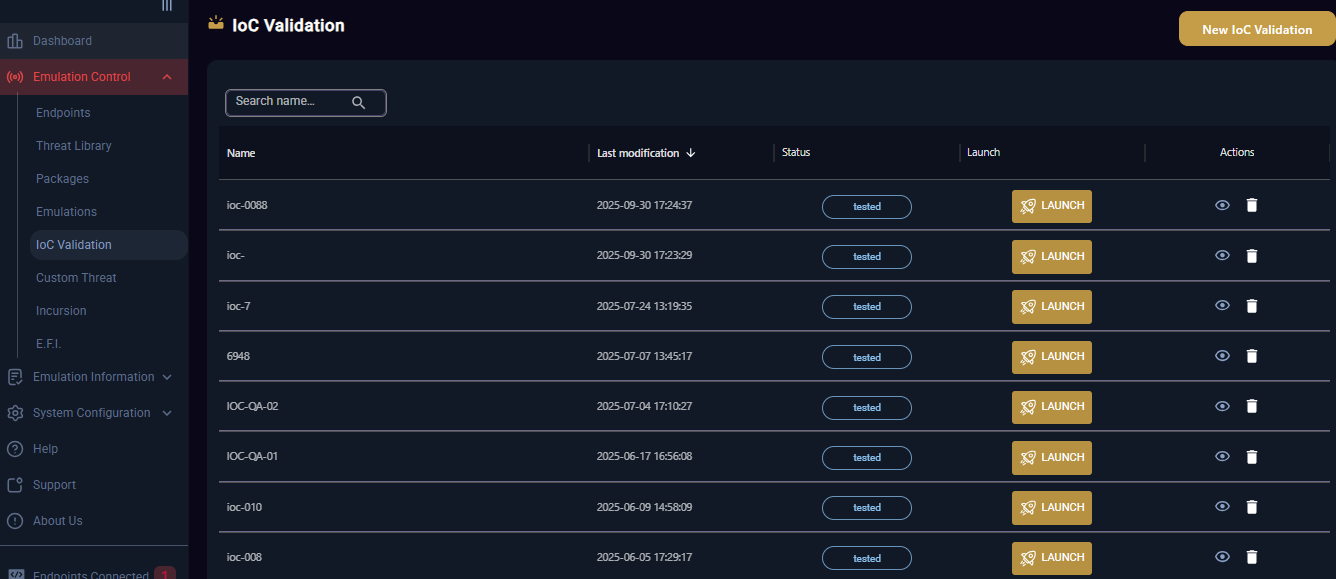Click the search magnifier icon

click(359, 102)
